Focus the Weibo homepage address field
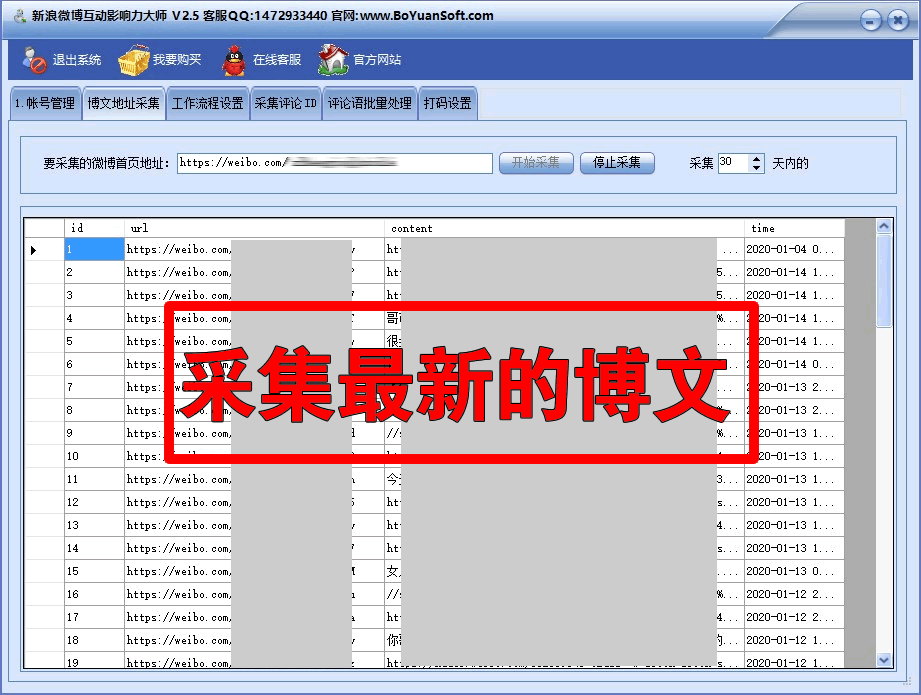The width and height of the screenshot is (921, 695). pyautogui.click(x=335, y=163)
